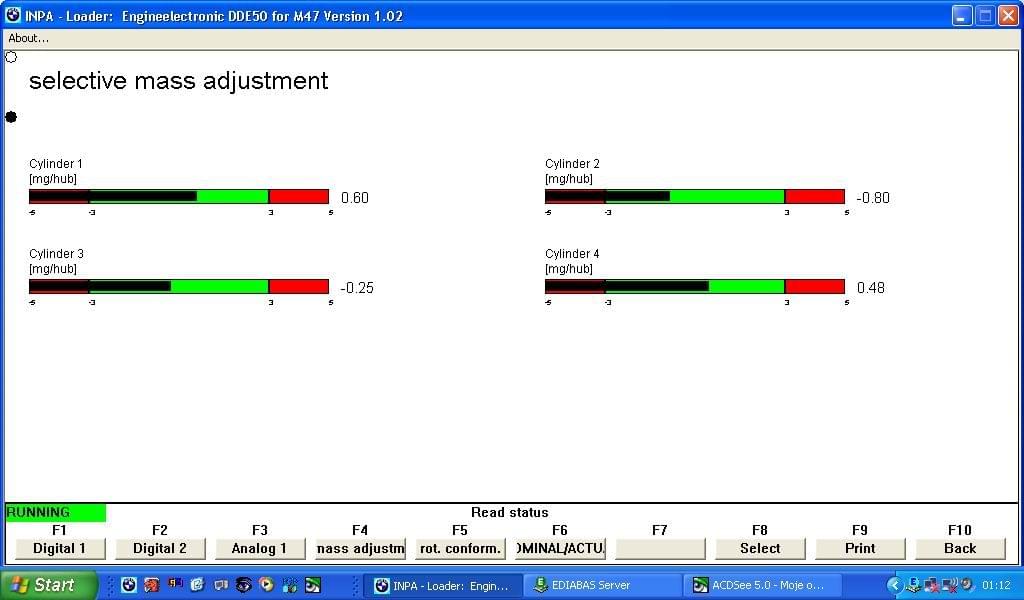Switch to the INPA - Loader taskbar button
This screenshot has height=600, width=1024.
click(443, 586)
